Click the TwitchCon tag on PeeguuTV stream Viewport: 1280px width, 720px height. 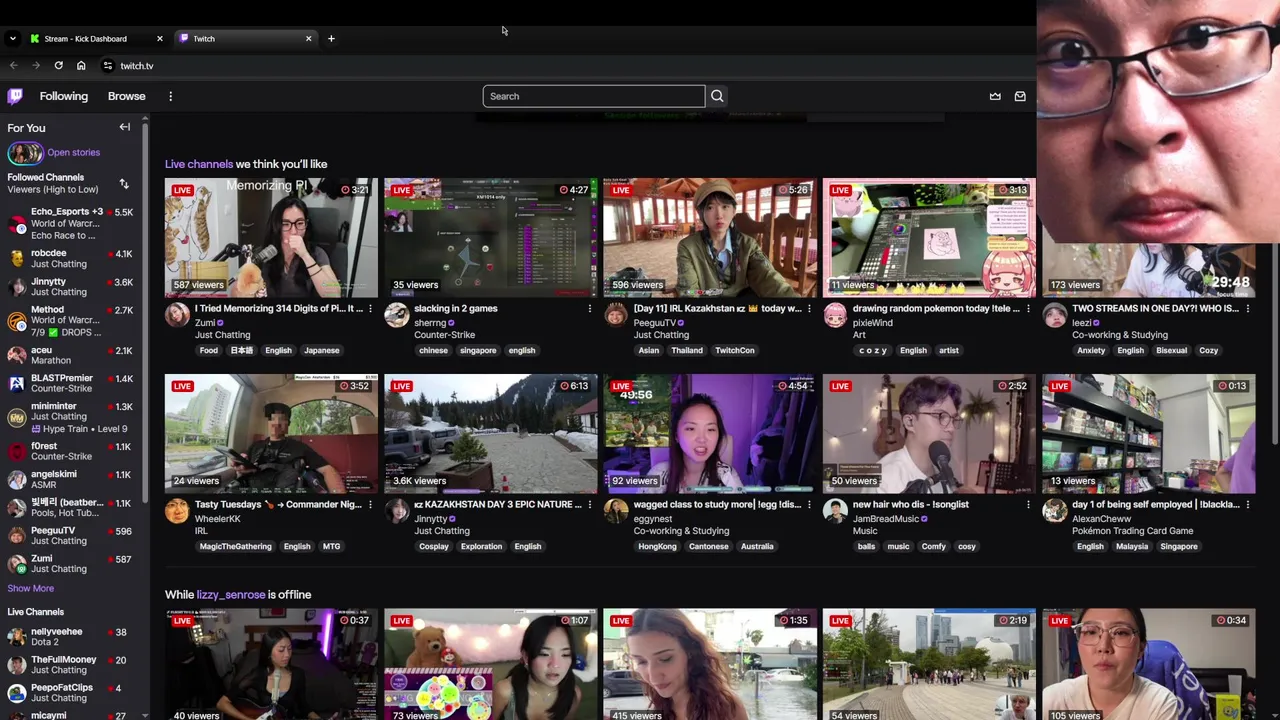[735, 351]
